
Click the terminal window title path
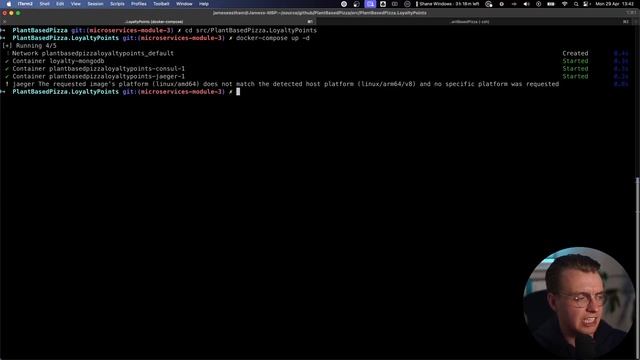(x=320, y=13)
